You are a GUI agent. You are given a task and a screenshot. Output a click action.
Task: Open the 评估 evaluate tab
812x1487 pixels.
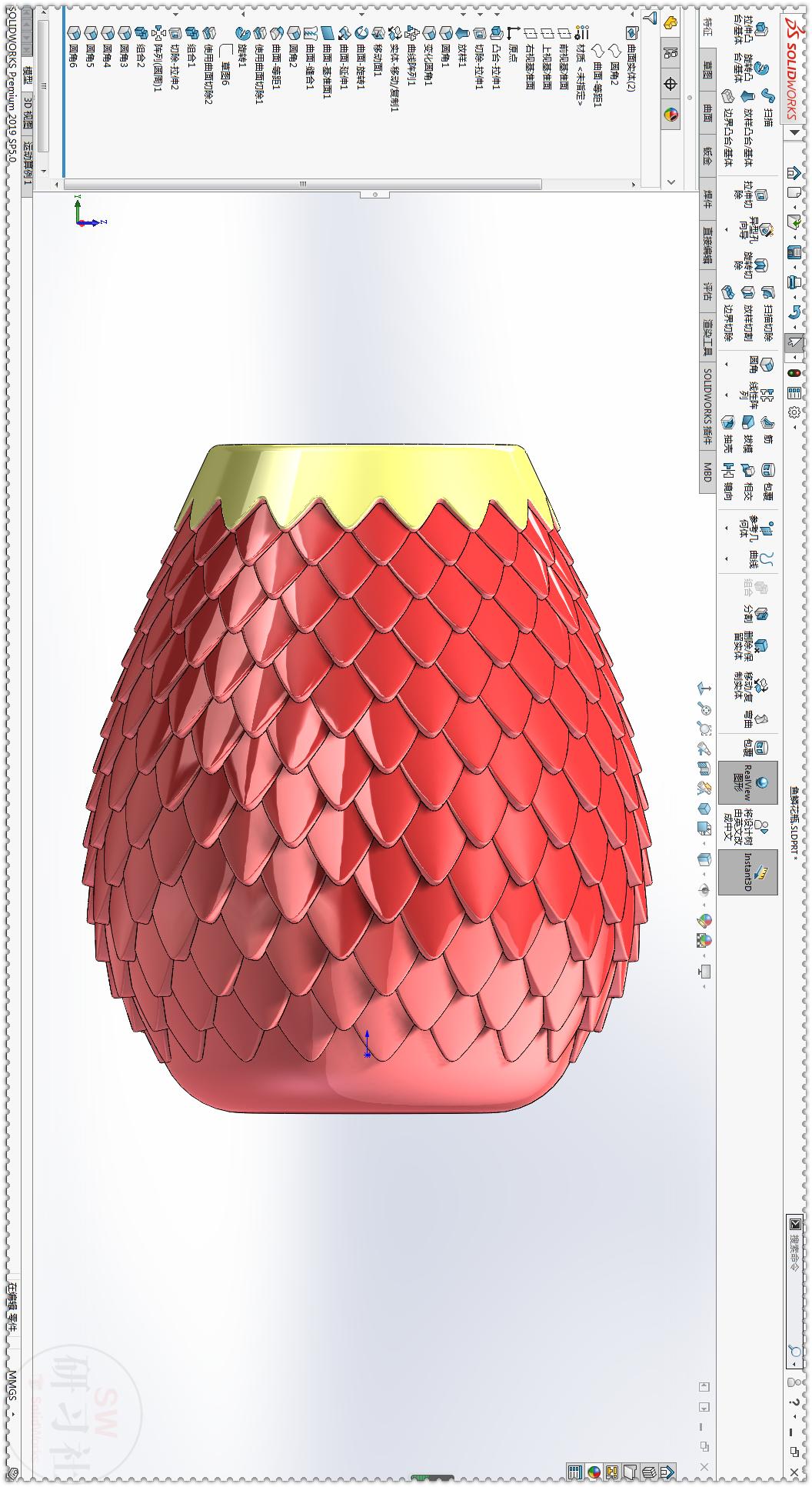[707, 292]
